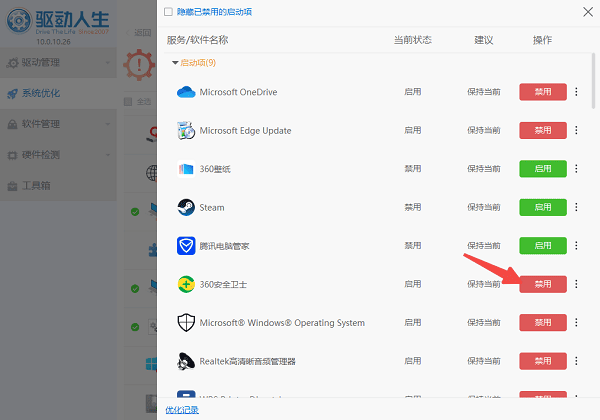Click the 软件管理 bag icon in sidebar
The image size is (600, 420).
tap(13, 124)
